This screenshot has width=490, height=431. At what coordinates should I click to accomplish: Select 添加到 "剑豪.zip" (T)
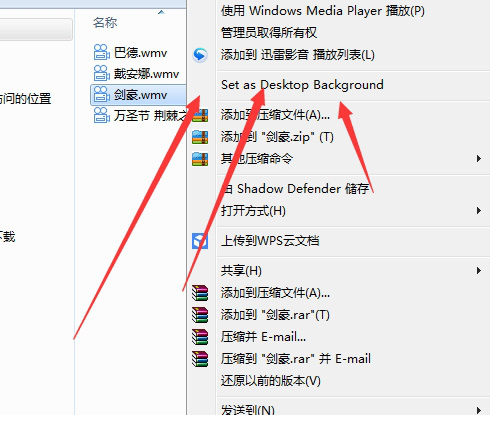(x=277, y=137)
